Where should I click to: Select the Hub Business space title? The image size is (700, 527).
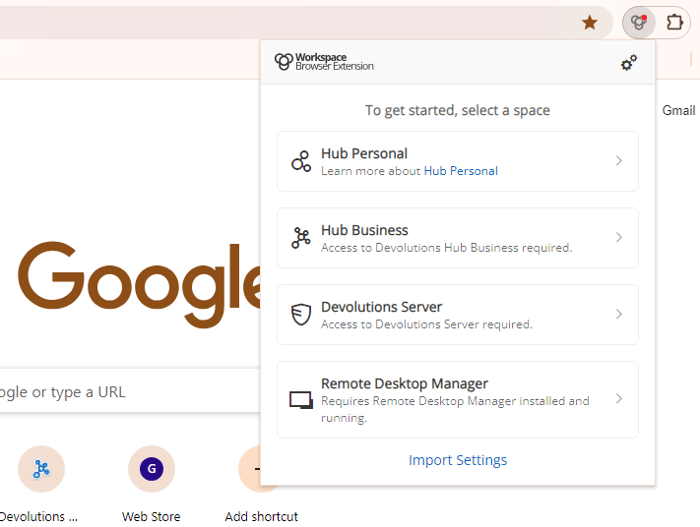coord(364,230)
